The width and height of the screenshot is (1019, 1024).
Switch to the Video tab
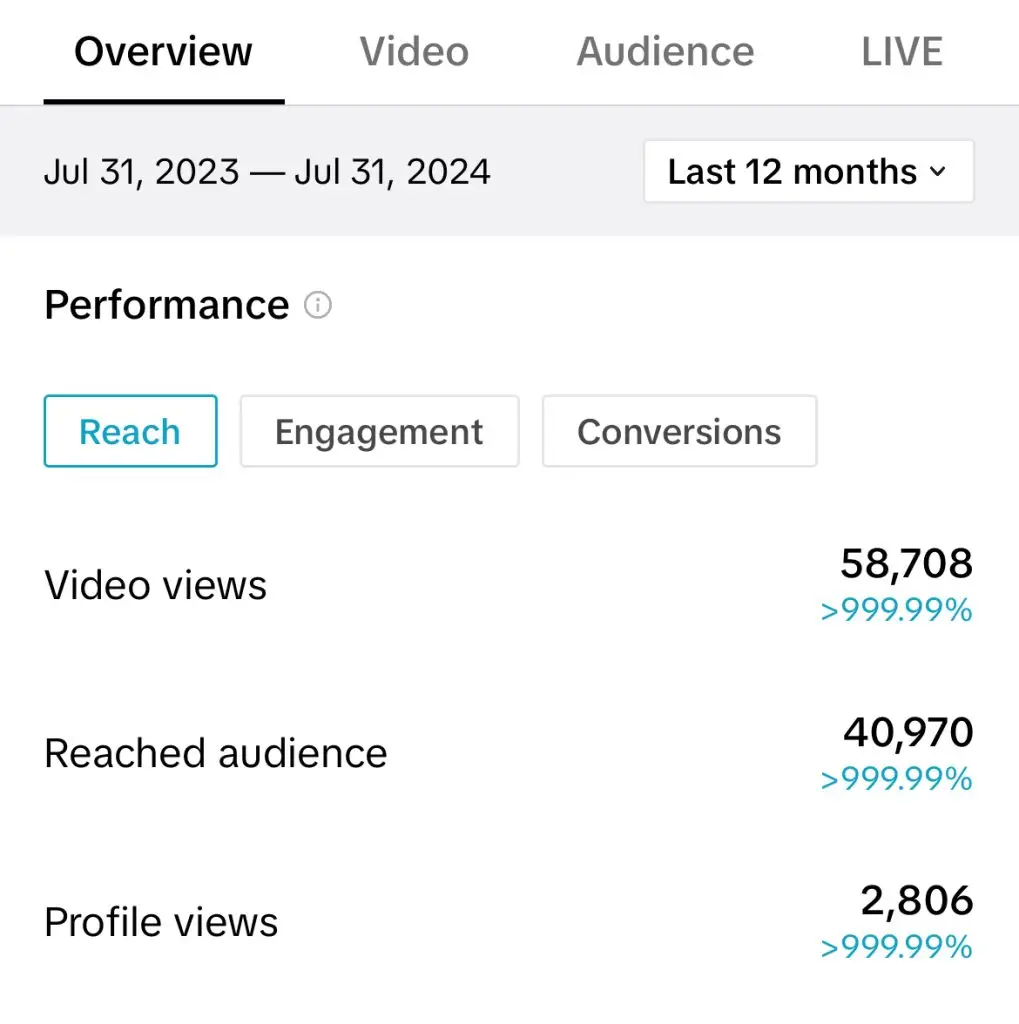coord(414,52)
